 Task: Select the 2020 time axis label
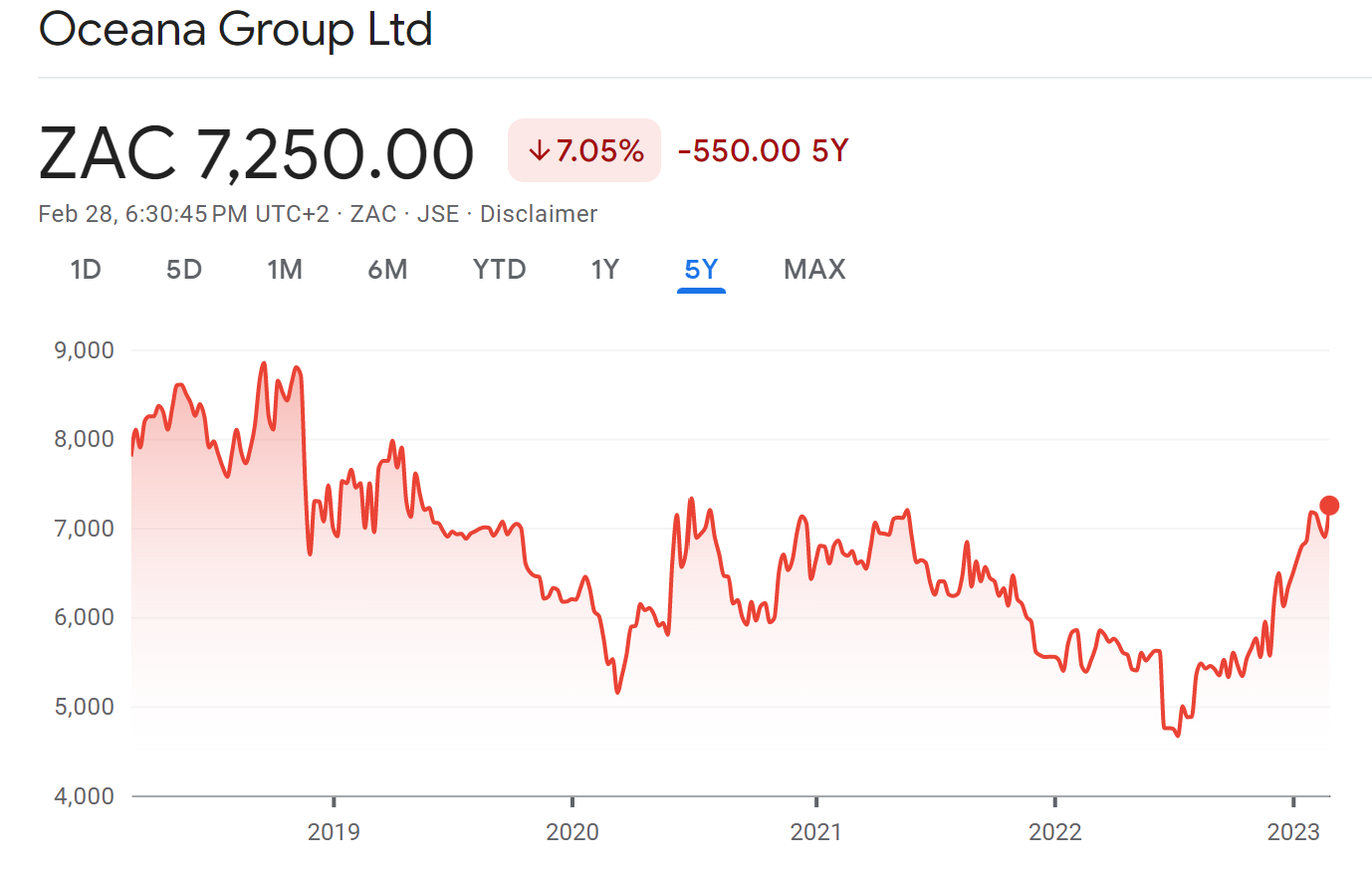(x=572, y=832)
